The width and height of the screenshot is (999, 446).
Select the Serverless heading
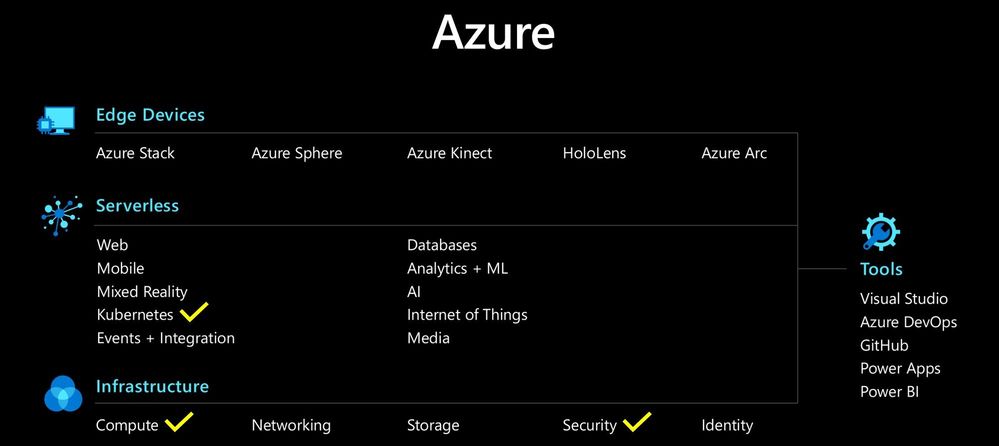pos(137,206)
